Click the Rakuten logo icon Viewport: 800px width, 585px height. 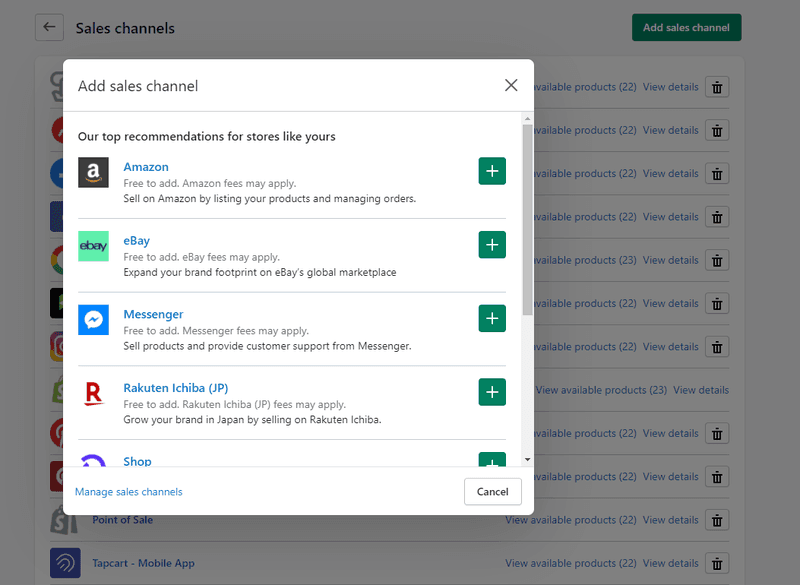[93, 393]
